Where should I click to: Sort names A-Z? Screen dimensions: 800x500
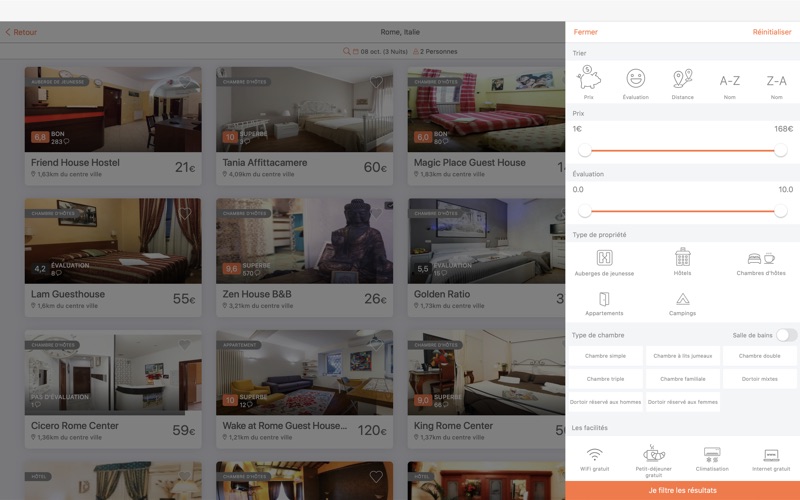[730, 81]
